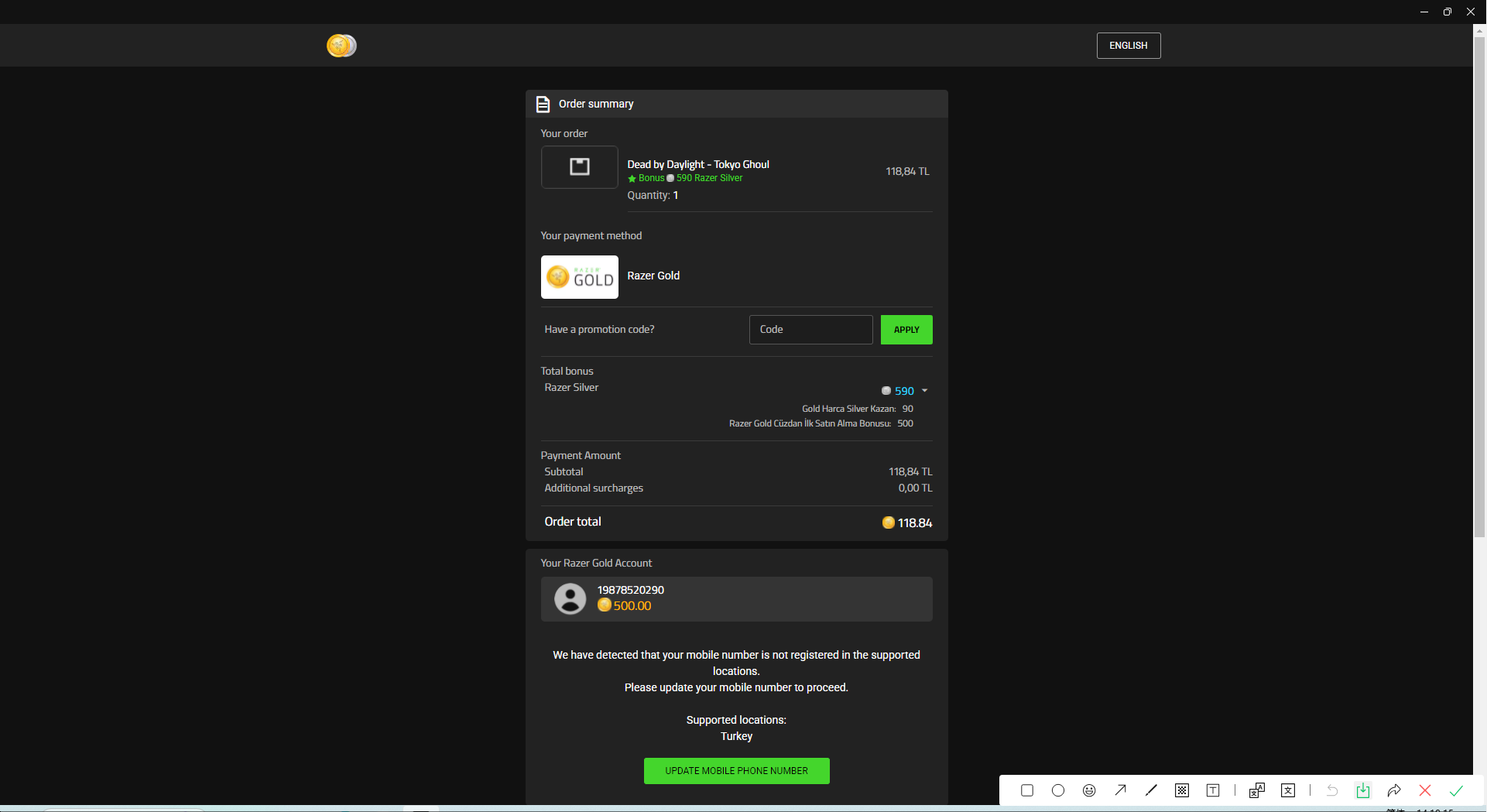The image size is (1487, 812).
Task: Click the '590 Razer Silver' bonus text
Action: (709, 178)
